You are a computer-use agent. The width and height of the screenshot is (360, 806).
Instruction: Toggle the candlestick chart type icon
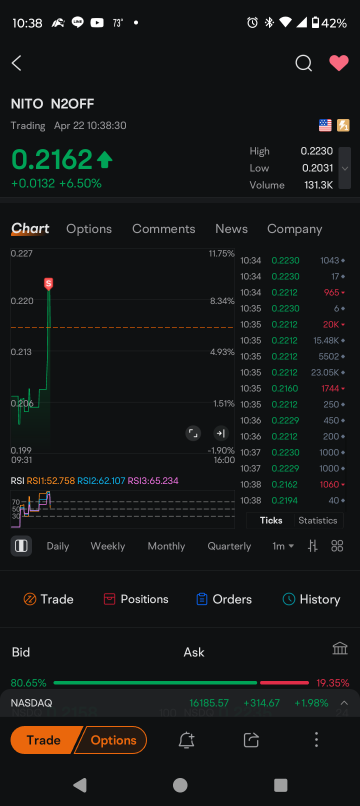tap(21, 546)
